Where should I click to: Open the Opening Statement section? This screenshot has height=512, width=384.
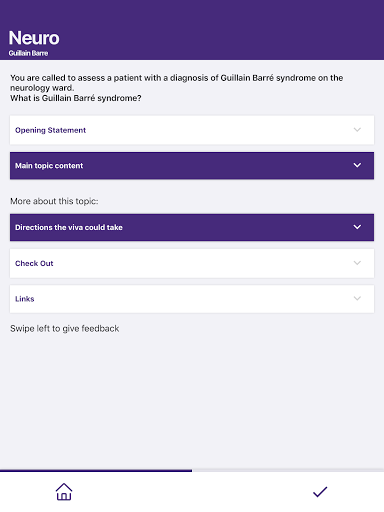tap(192, 130)
